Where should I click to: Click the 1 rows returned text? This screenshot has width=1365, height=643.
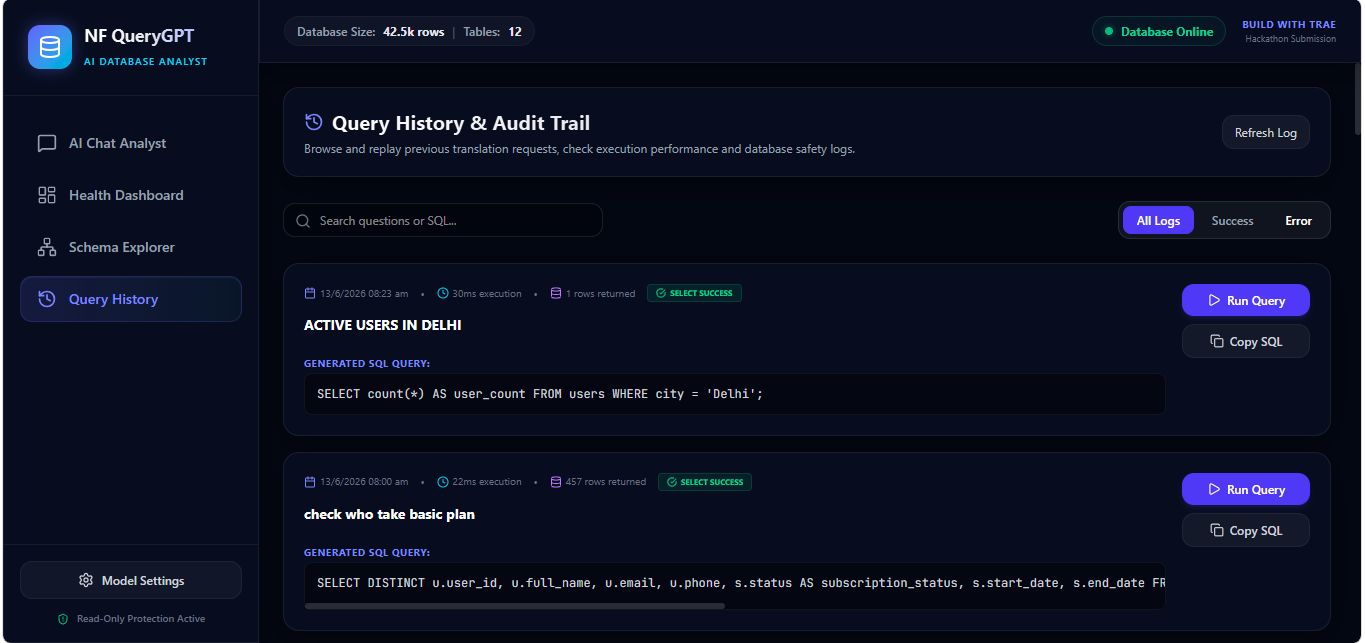coord(600,294)
